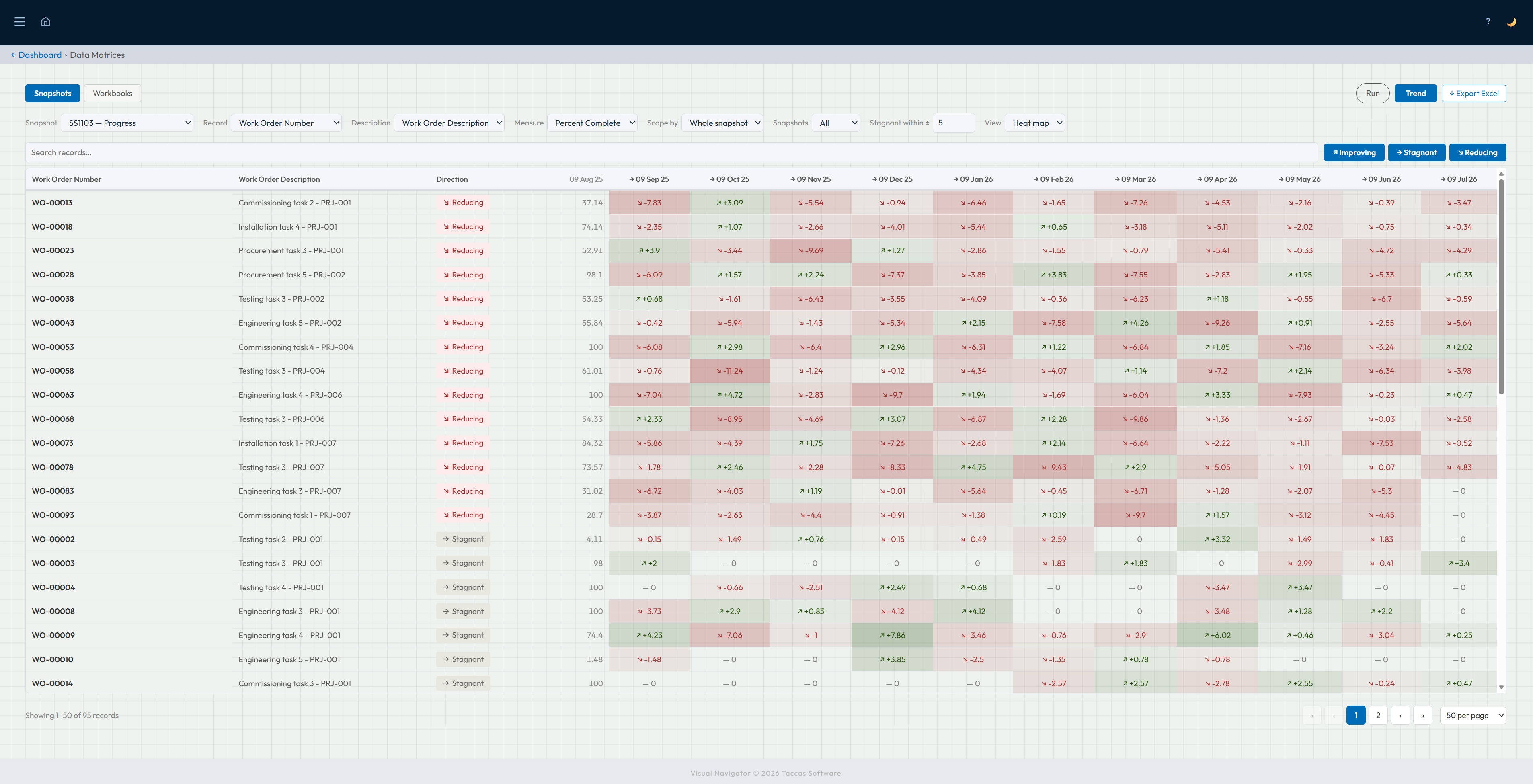Focus the Search records field
1533x784 pixels.
point(671,152)
